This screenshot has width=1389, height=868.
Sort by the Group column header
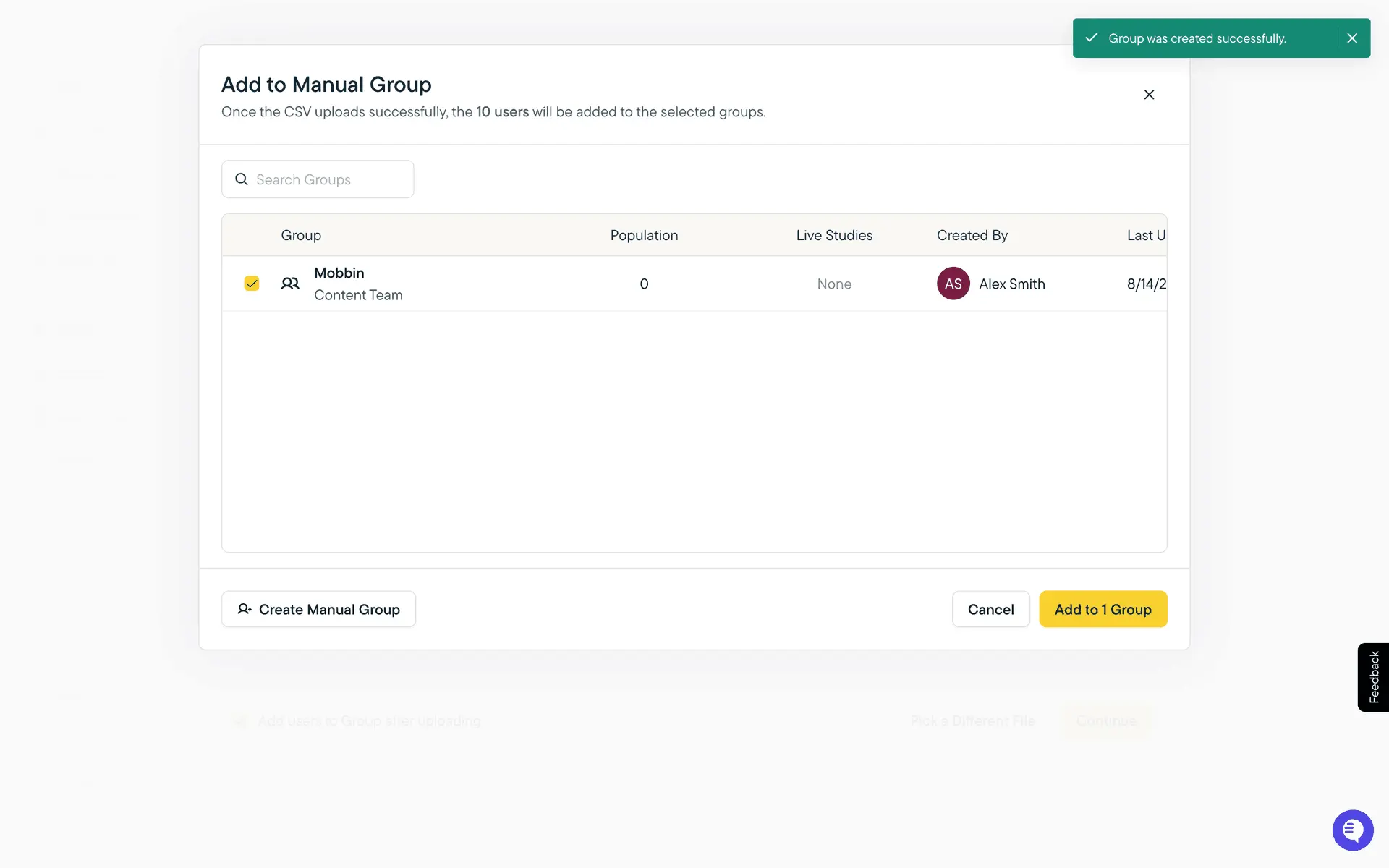301,235
